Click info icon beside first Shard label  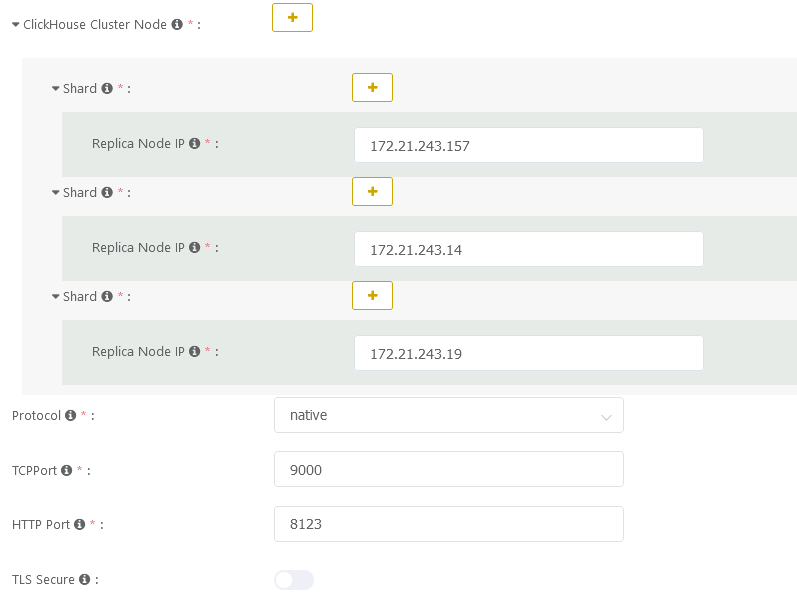(x=107, y=88)
